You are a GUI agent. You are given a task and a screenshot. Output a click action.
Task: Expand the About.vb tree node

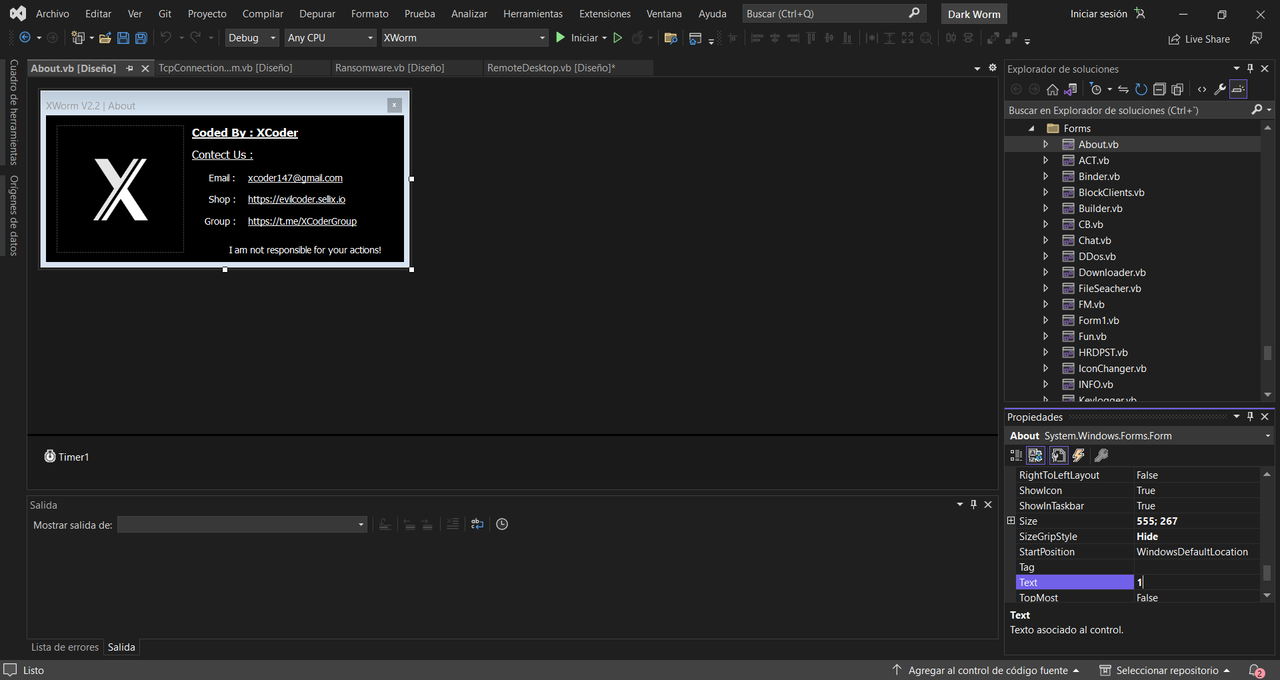point(1046,144)
